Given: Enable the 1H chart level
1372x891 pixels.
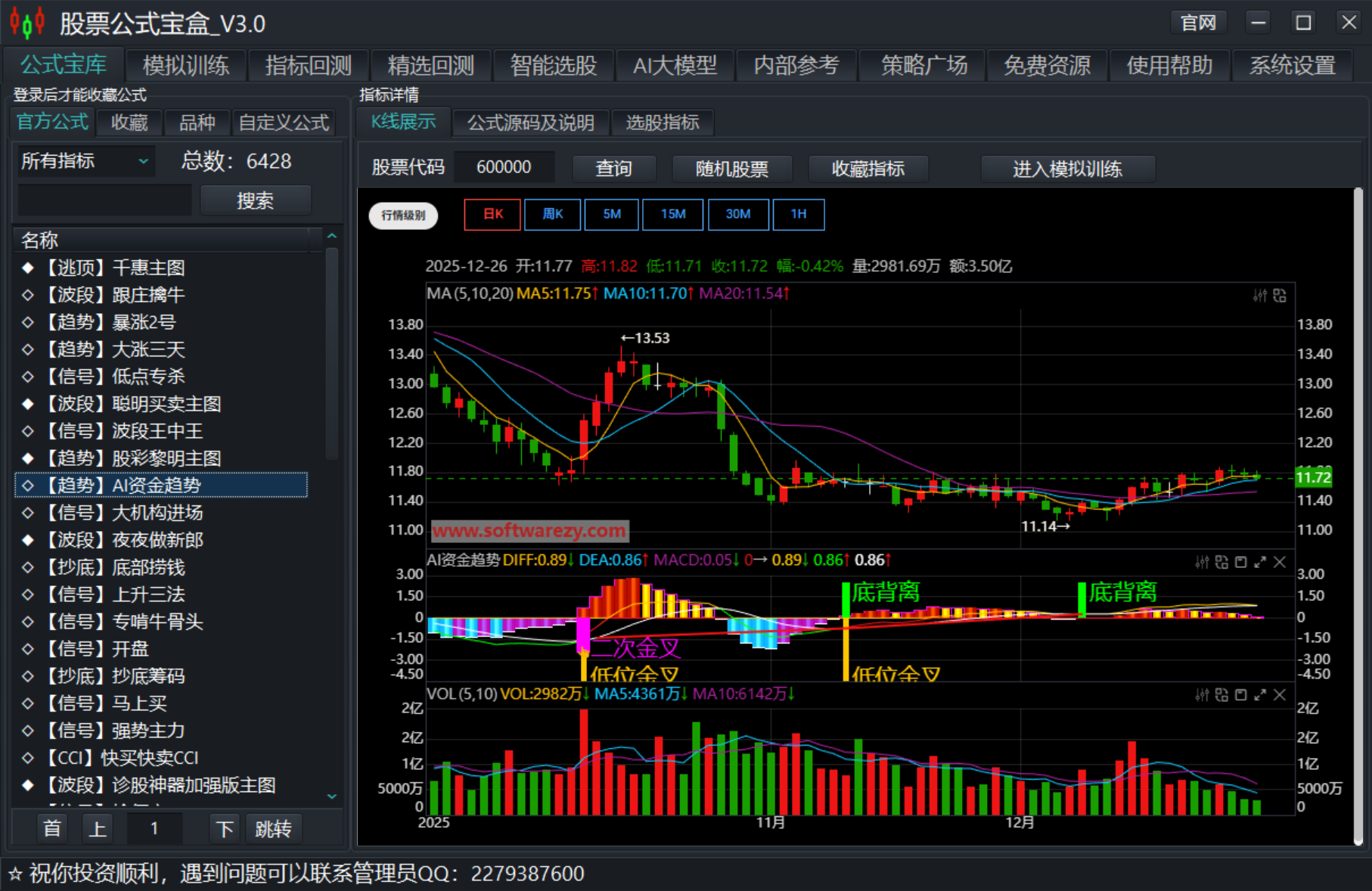Looking at the screenshot, I should pyautogui.click(x=799, y=214).
